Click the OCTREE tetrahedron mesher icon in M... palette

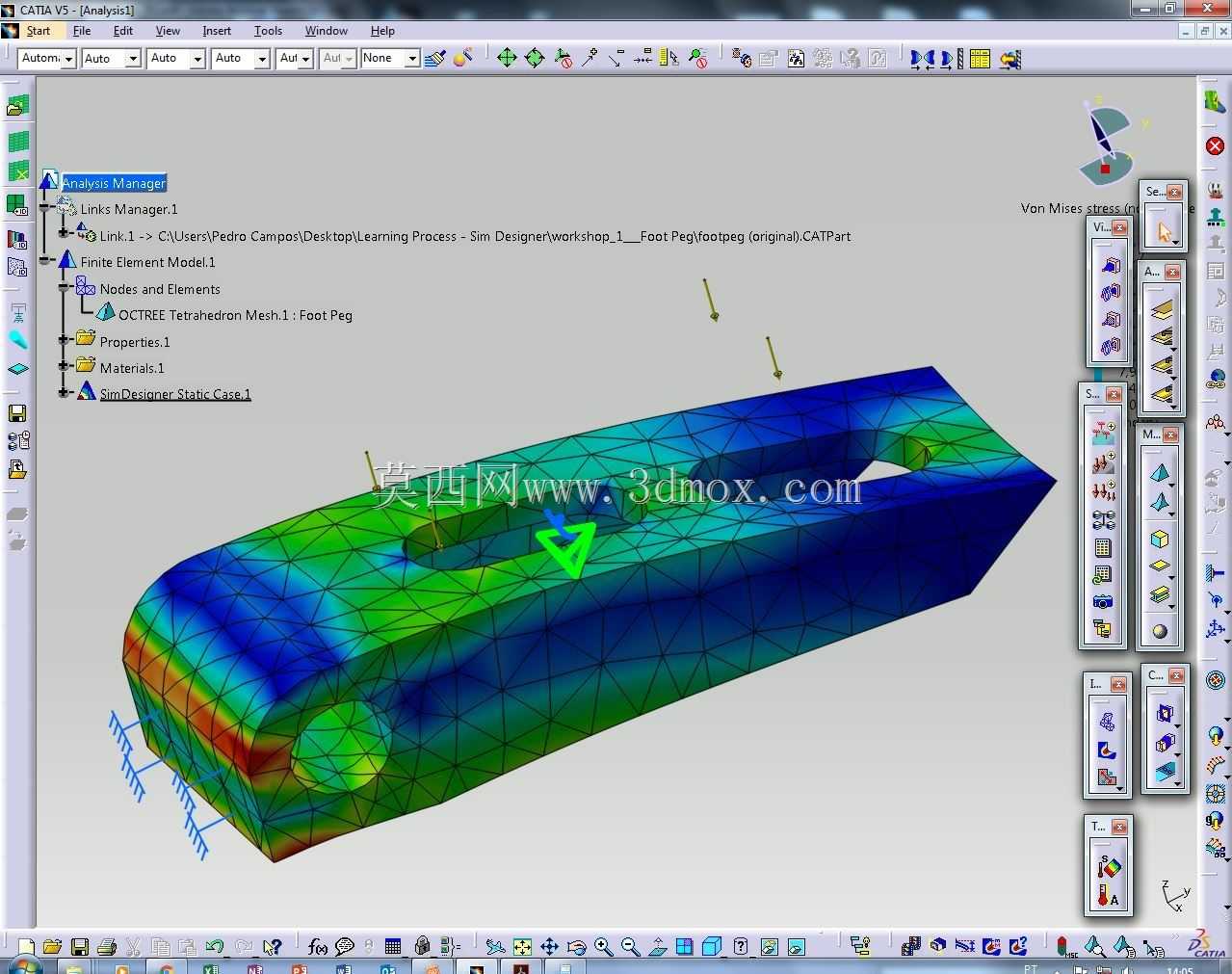[x=1160, y=472]
